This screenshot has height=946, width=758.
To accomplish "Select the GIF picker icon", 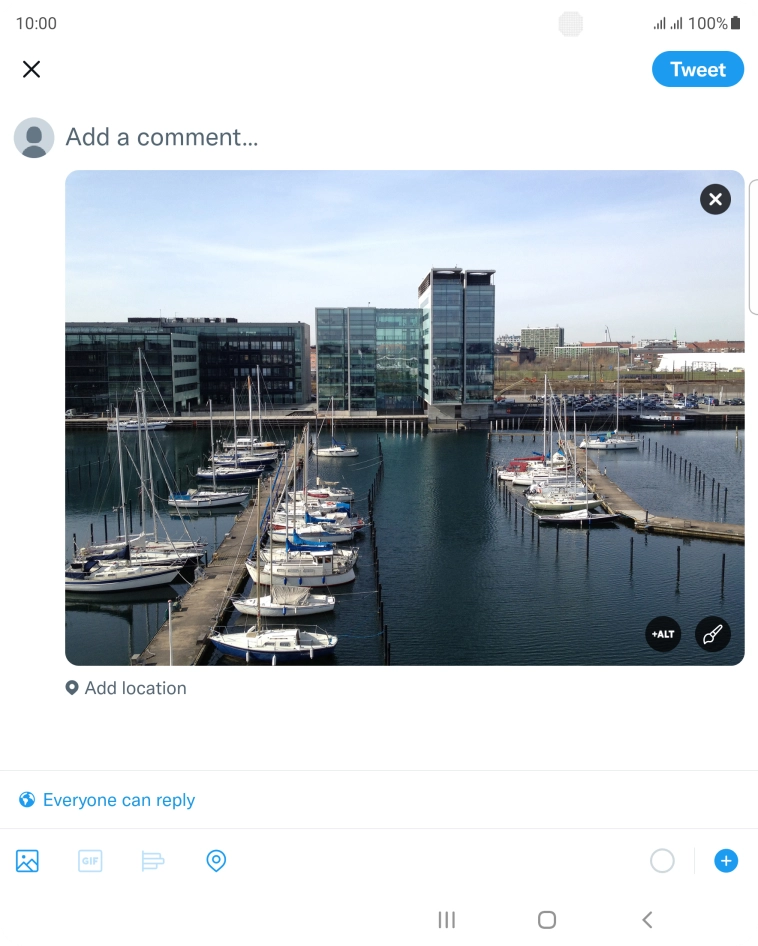I will pyautogui.click(x=90, y=861).
